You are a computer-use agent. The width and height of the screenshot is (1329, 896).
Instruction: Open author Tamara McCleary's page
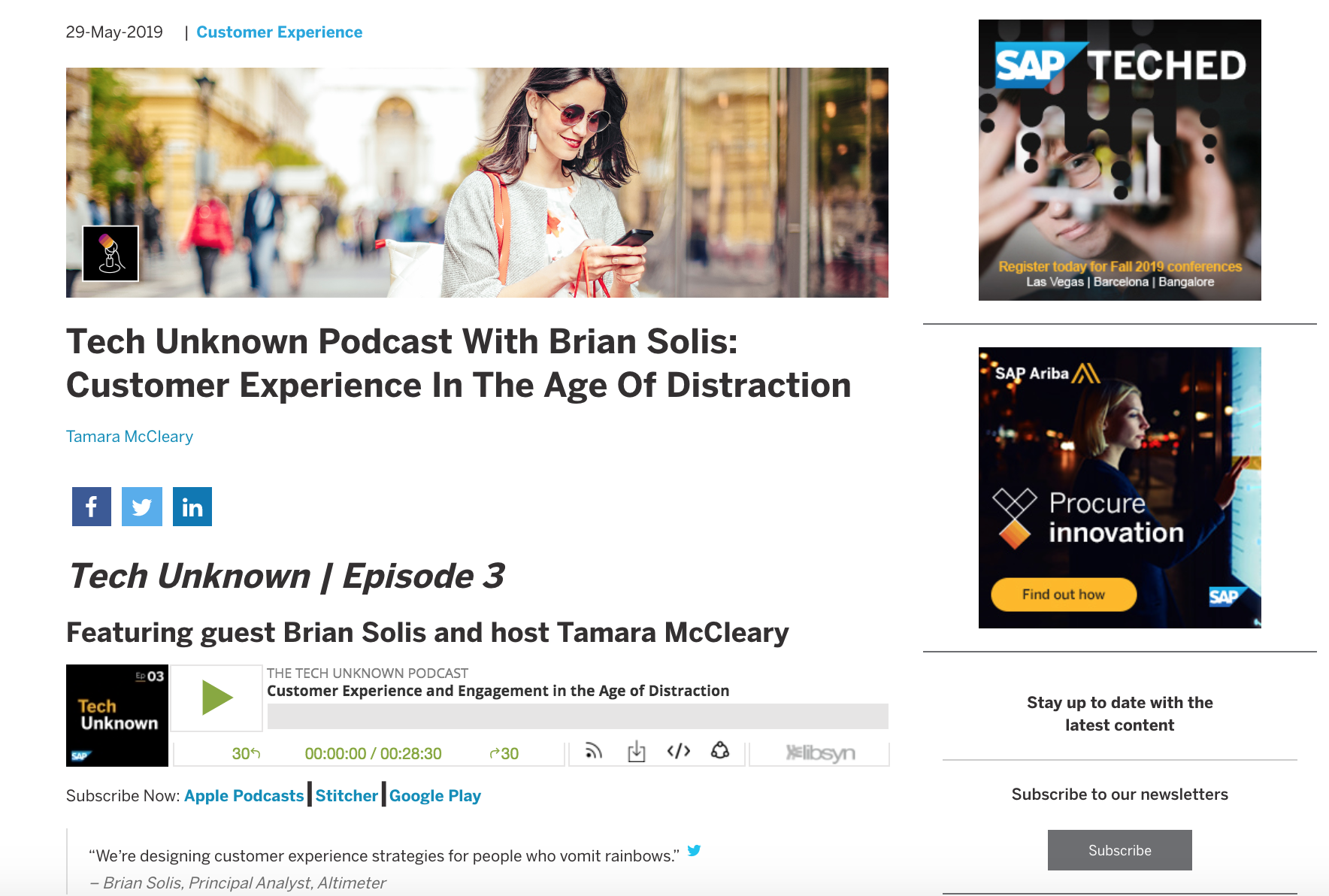[x=129, y=437]
